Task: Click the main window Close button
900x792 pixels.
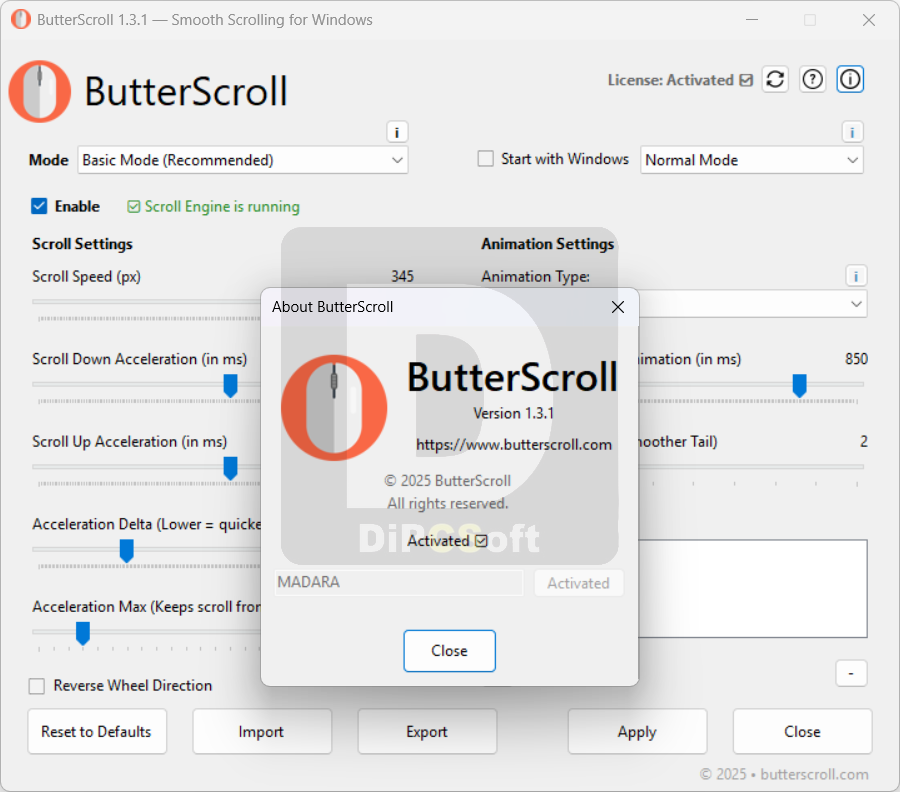Action: (802, 732)
